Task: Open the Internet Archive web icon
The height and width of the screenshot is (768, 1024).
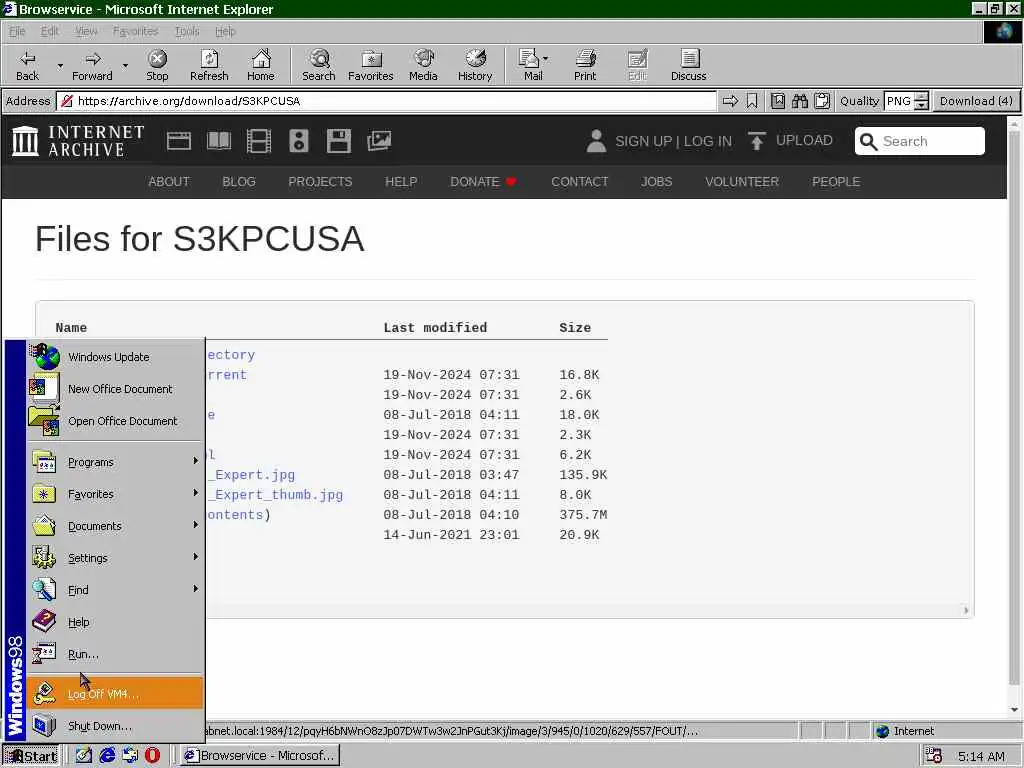Action: 178,141
